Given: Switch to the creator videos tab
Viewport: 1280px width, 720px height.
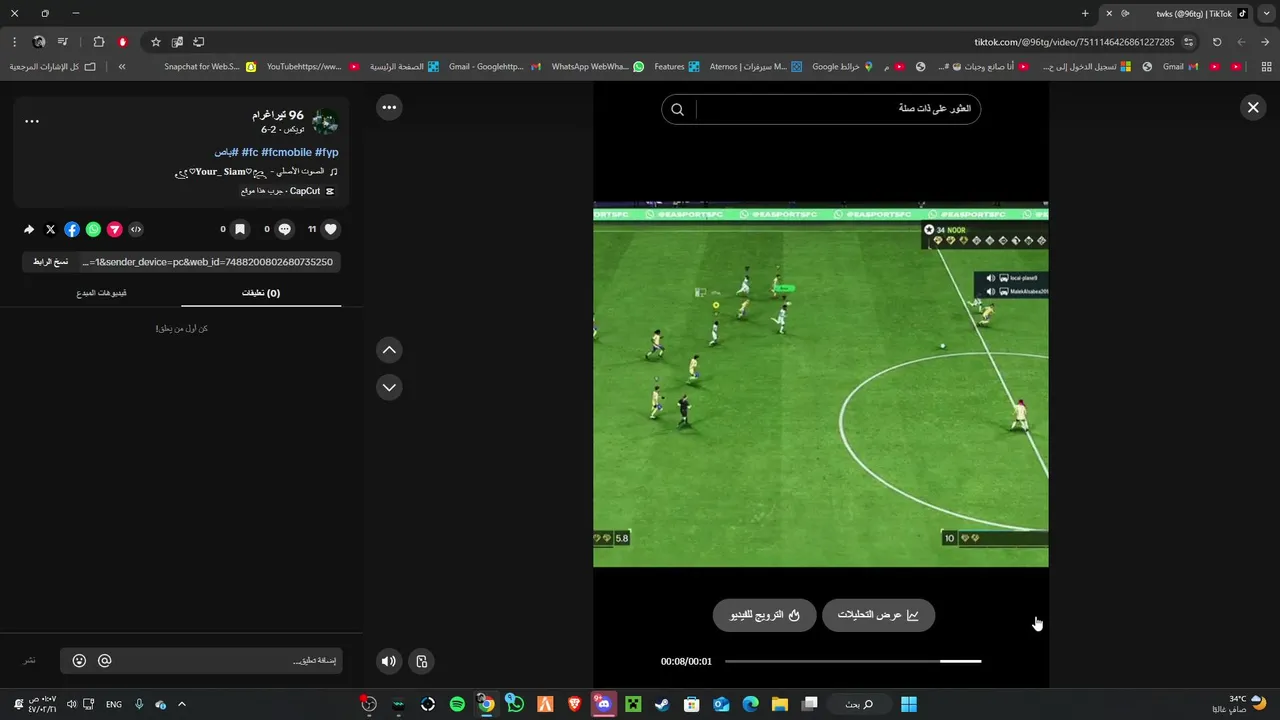Looking at the screenshot, I should pos(101,293).
